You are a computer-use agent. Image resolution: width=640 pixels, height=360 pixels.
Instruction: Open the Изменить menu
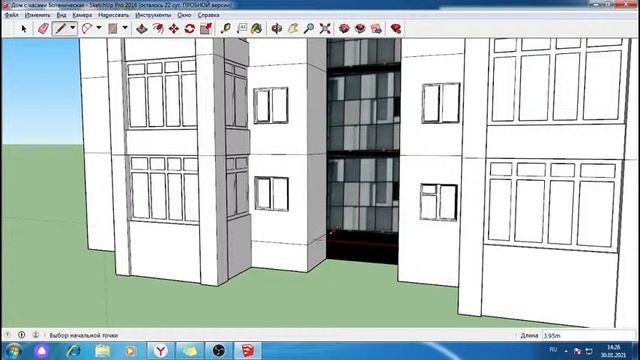point(38,15)
